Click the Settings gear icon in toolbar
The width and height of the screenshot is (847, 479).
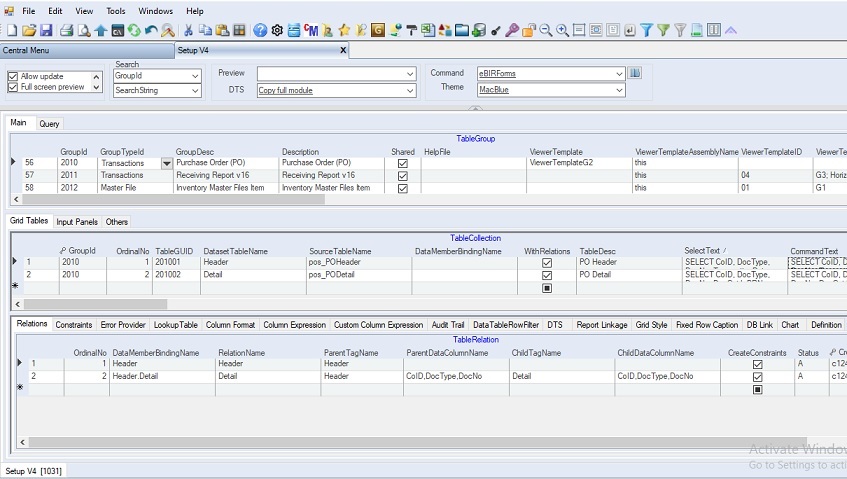point(277,30)
